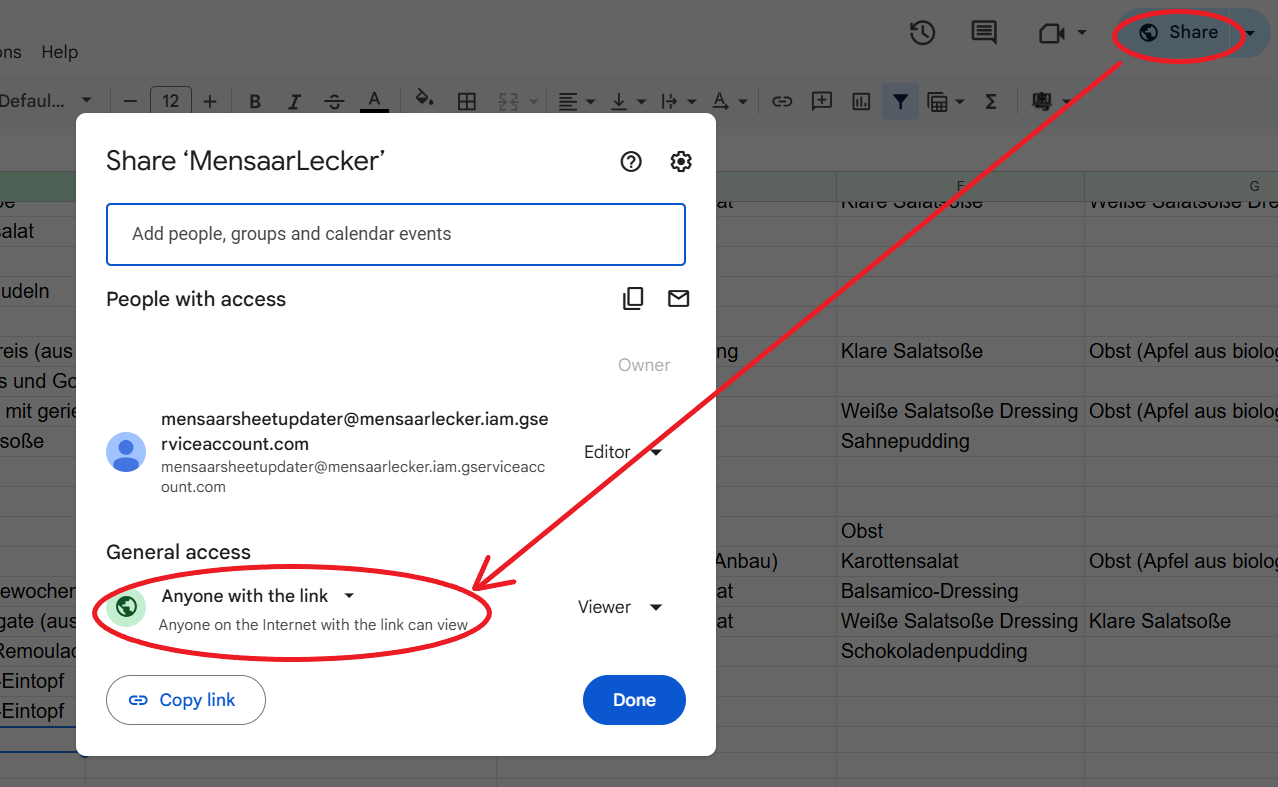Viewport: 1278px width, 787px height.
Task: Expand the Viewer permission dropdown
Action: click(620, 607)
